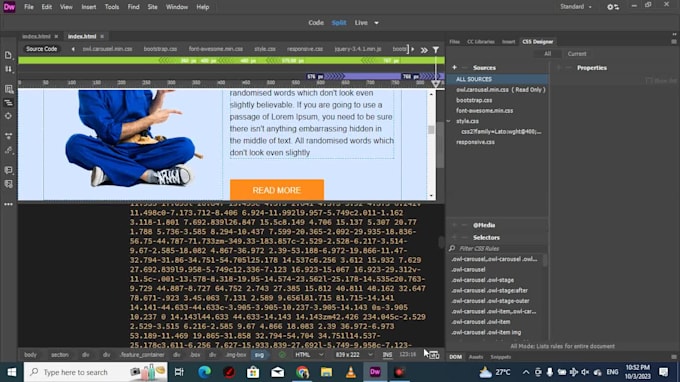Switch to the Assets panel tab
This screenshot has height=382, width=680.
pyautogui.click(x=476, y=357)
